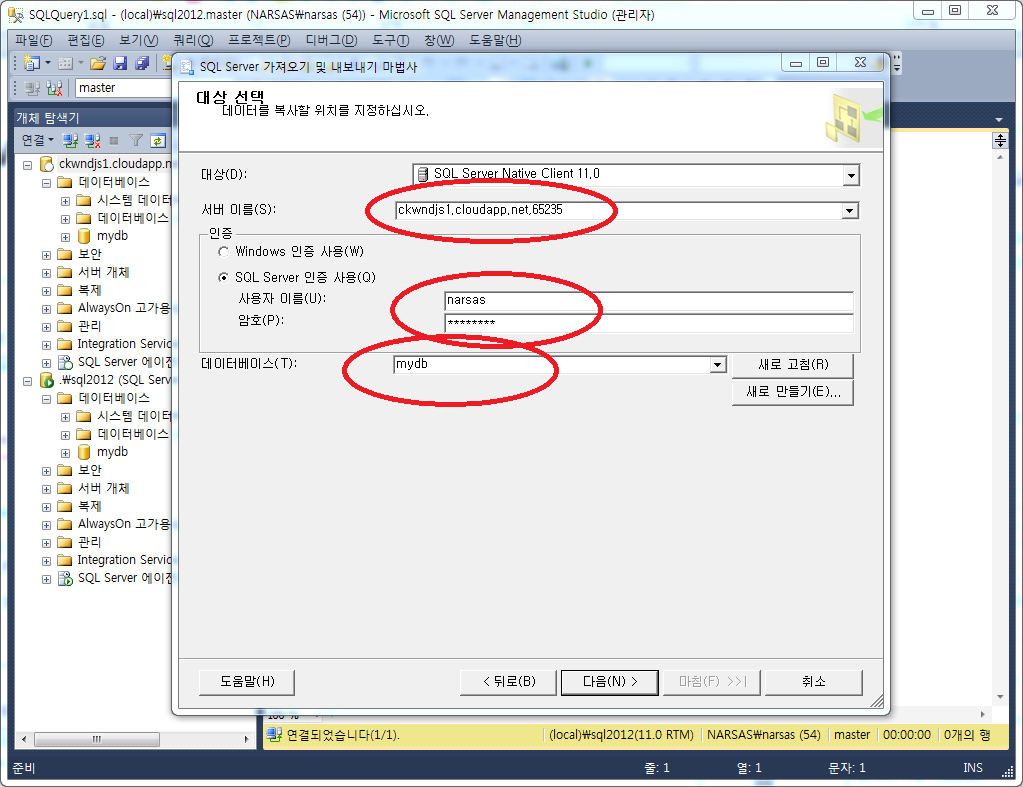The image size is (1023, 787).
Task: Click the wizard title bar icon
Action: (187, 67)
